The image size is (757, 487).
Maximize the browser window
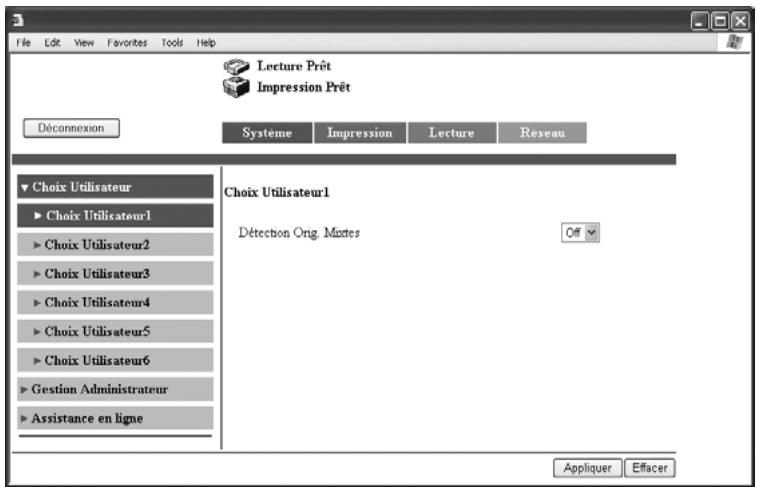point(720,21)
